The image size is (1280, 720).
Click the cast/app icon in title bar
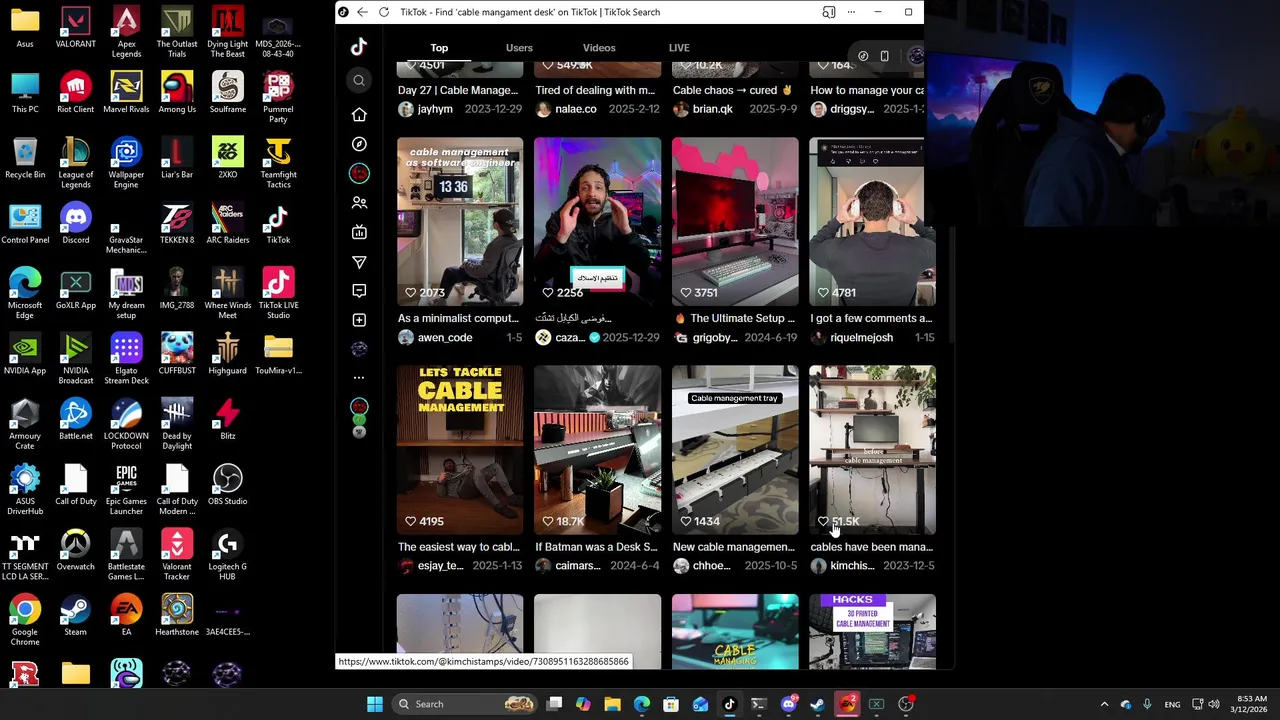pyautogui.click(x=829, y=12)
